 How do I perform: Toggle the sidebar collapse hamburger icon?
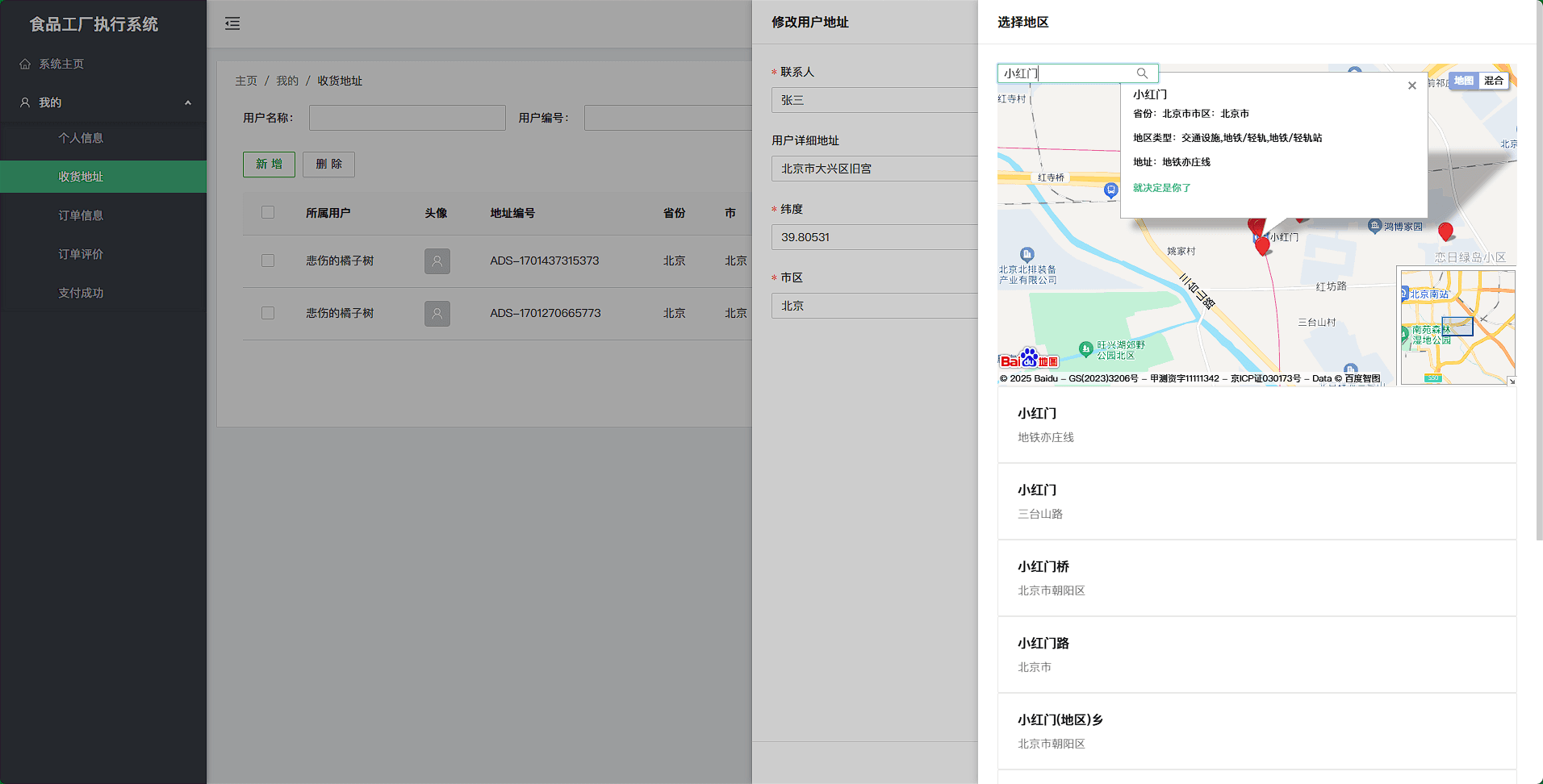click(x=232, y=23)
